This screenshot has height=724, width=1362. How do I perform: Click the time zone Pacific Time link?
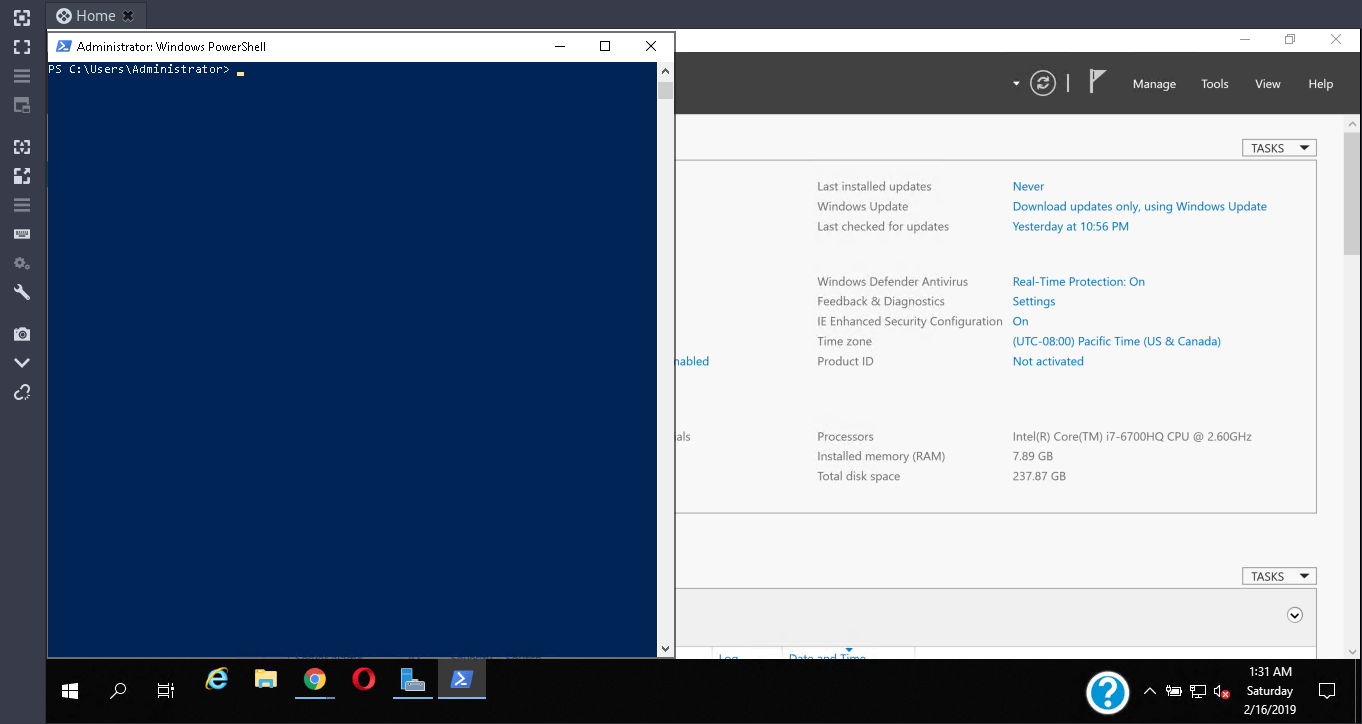[1116, 341]
